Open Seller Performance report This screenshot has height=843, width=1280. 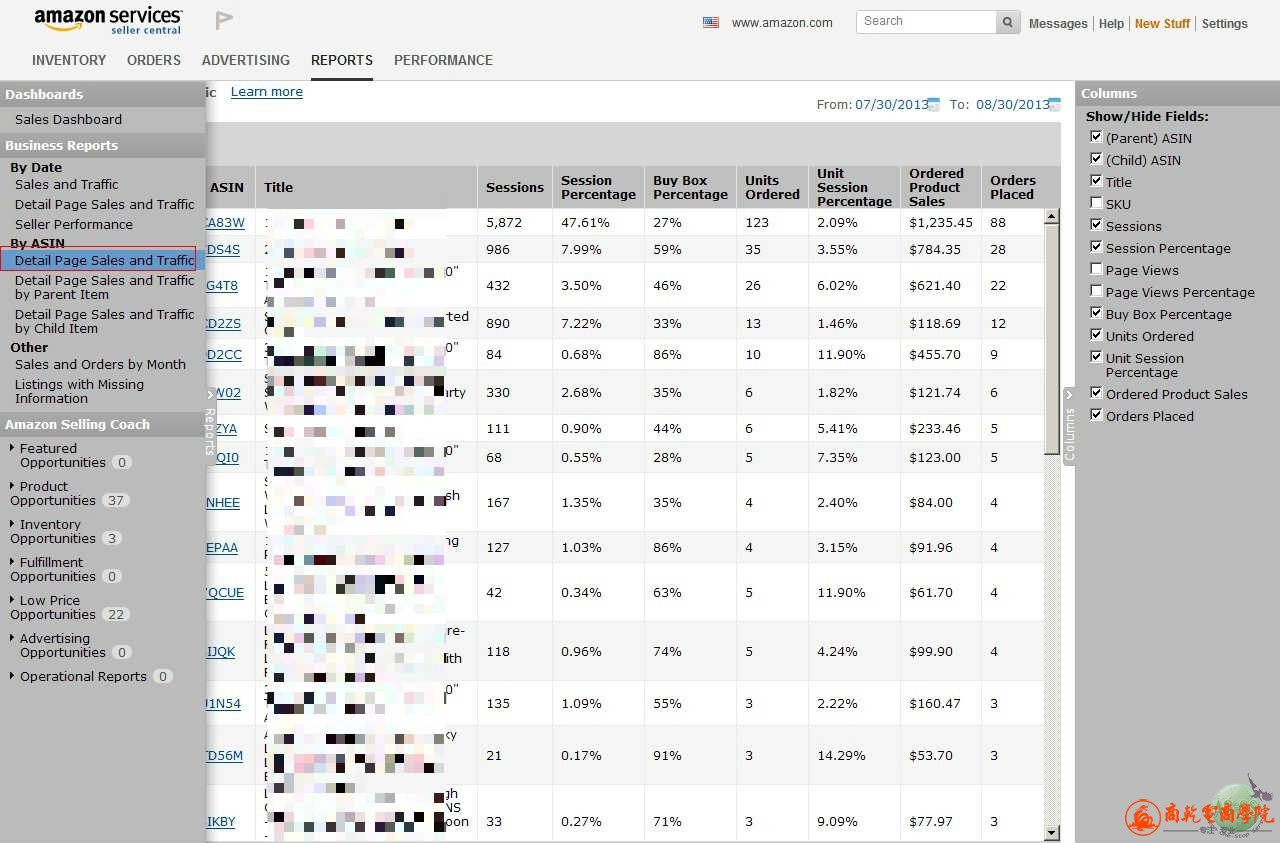(x=74, y=224)
